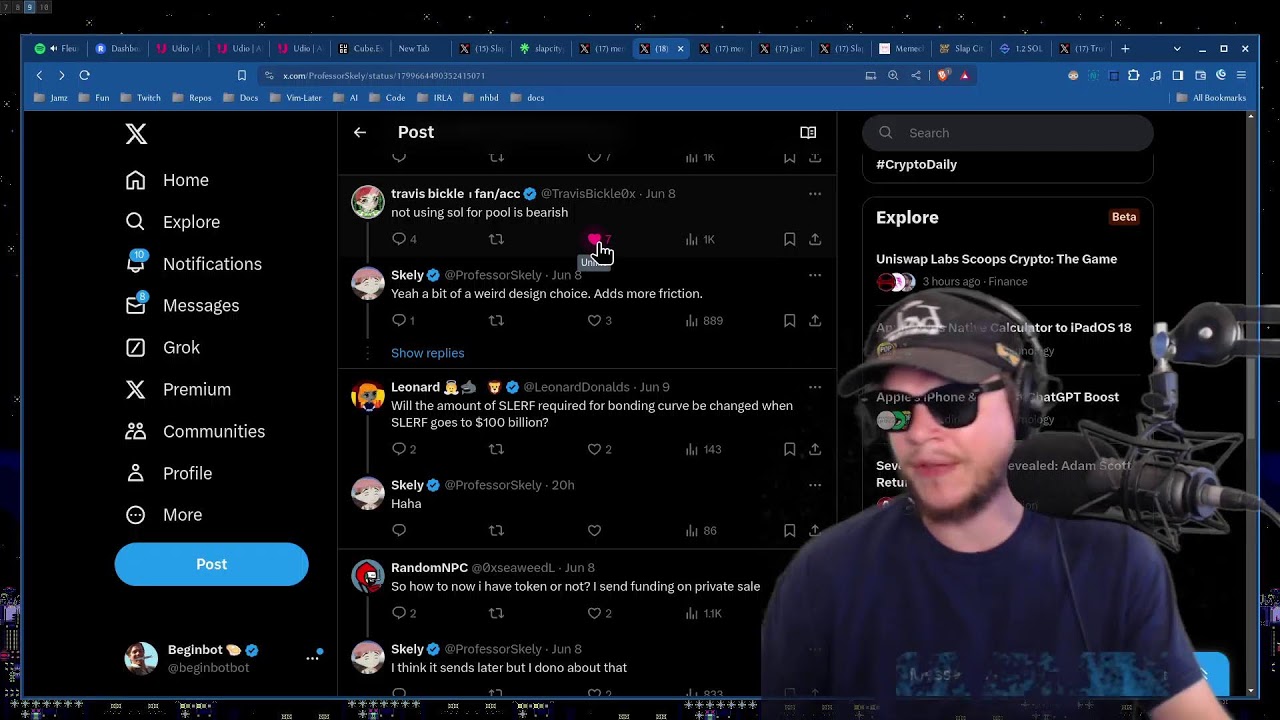This screenshot has height=720, width=1280.
Task: Switch to the 1.2 SOL browser tab
Action: pos(1022,48)
